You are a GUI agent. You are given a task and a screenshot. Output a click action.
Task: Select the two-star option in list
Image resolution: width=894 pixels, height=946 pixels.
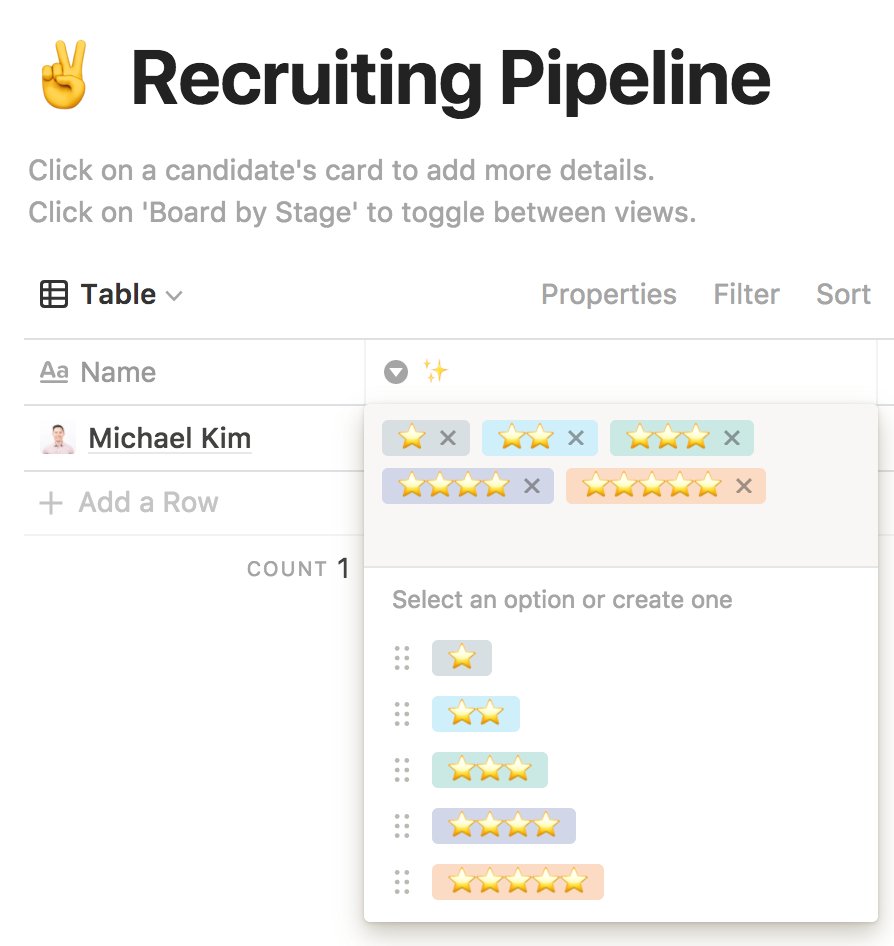(x=475, y=714)
